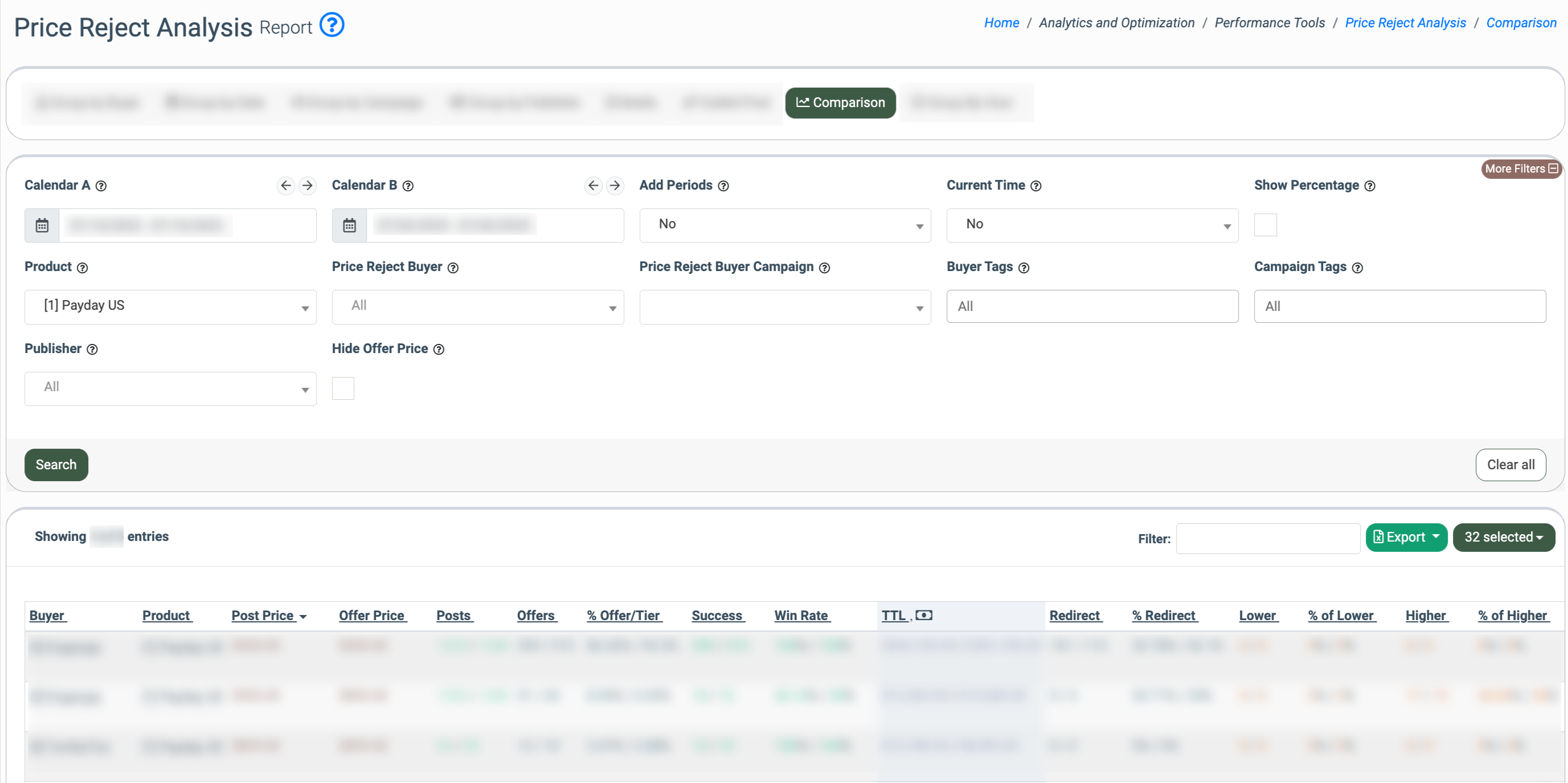Open Price Reject Analysis breadcrumb link
Screen dimensions: 1568x783
pos(1405,23)
